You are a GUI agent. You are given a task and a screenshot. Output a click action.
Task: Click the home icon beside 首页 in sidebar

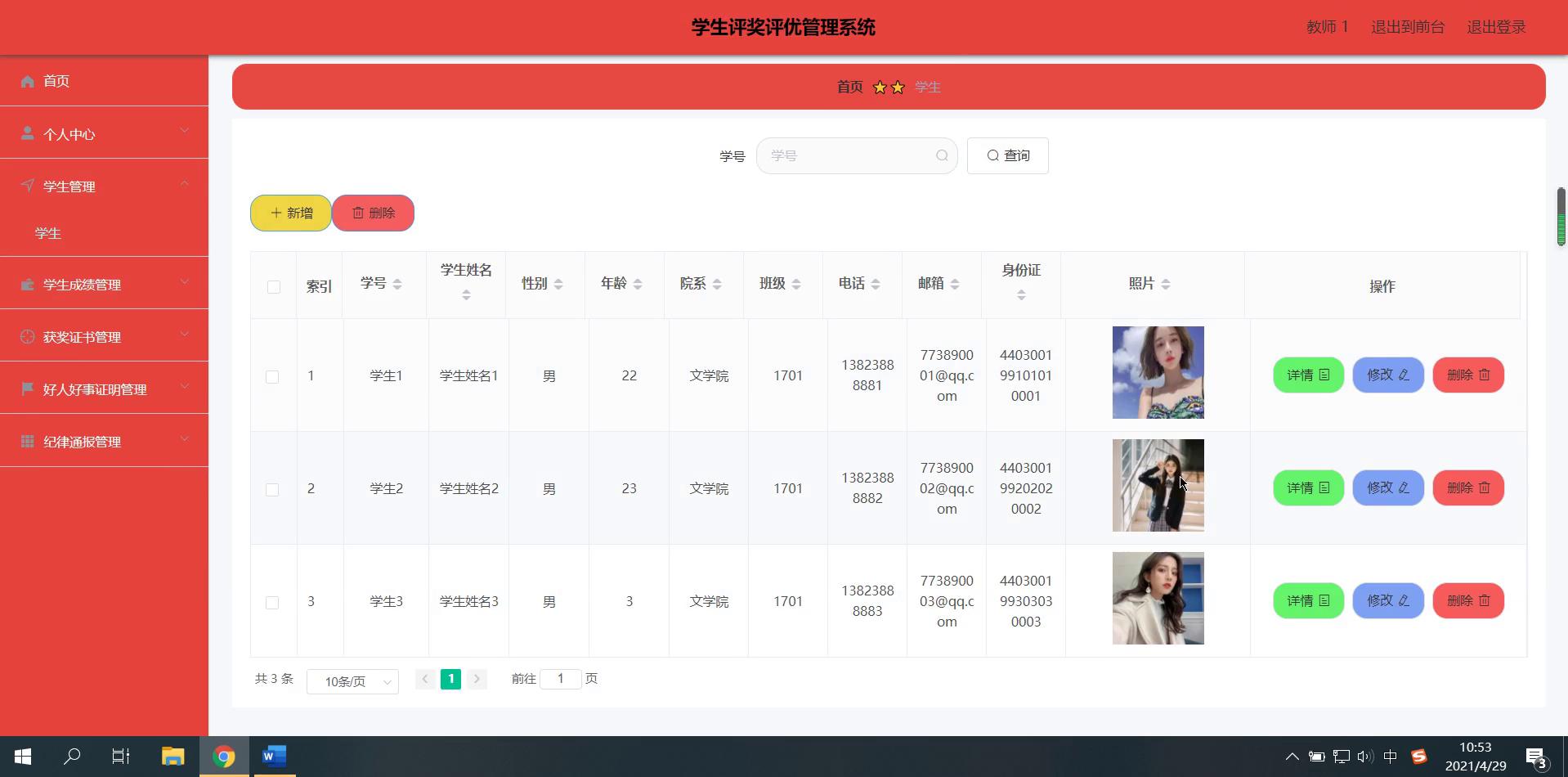pyautogui.click(x=28, y=81)
